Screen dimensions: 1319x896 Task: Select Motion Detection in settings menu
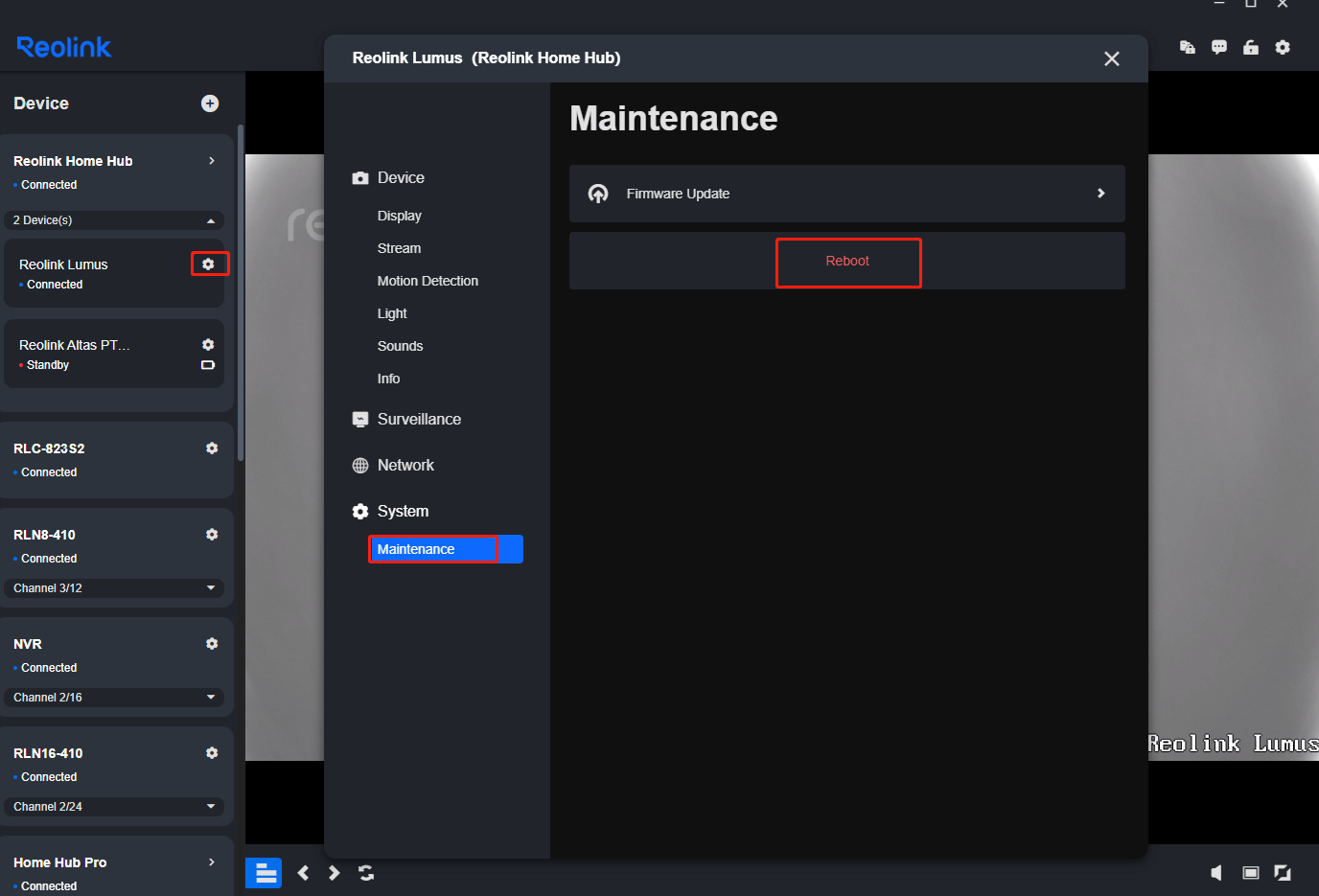[428, 281]
